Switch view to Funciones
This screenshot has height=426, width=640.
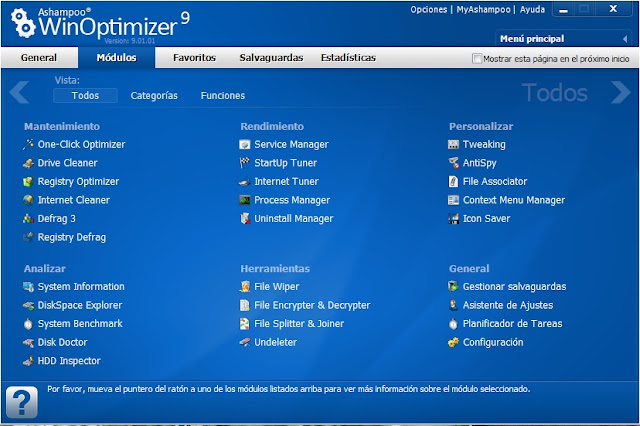pyautogui.click(x=223, y=95)
